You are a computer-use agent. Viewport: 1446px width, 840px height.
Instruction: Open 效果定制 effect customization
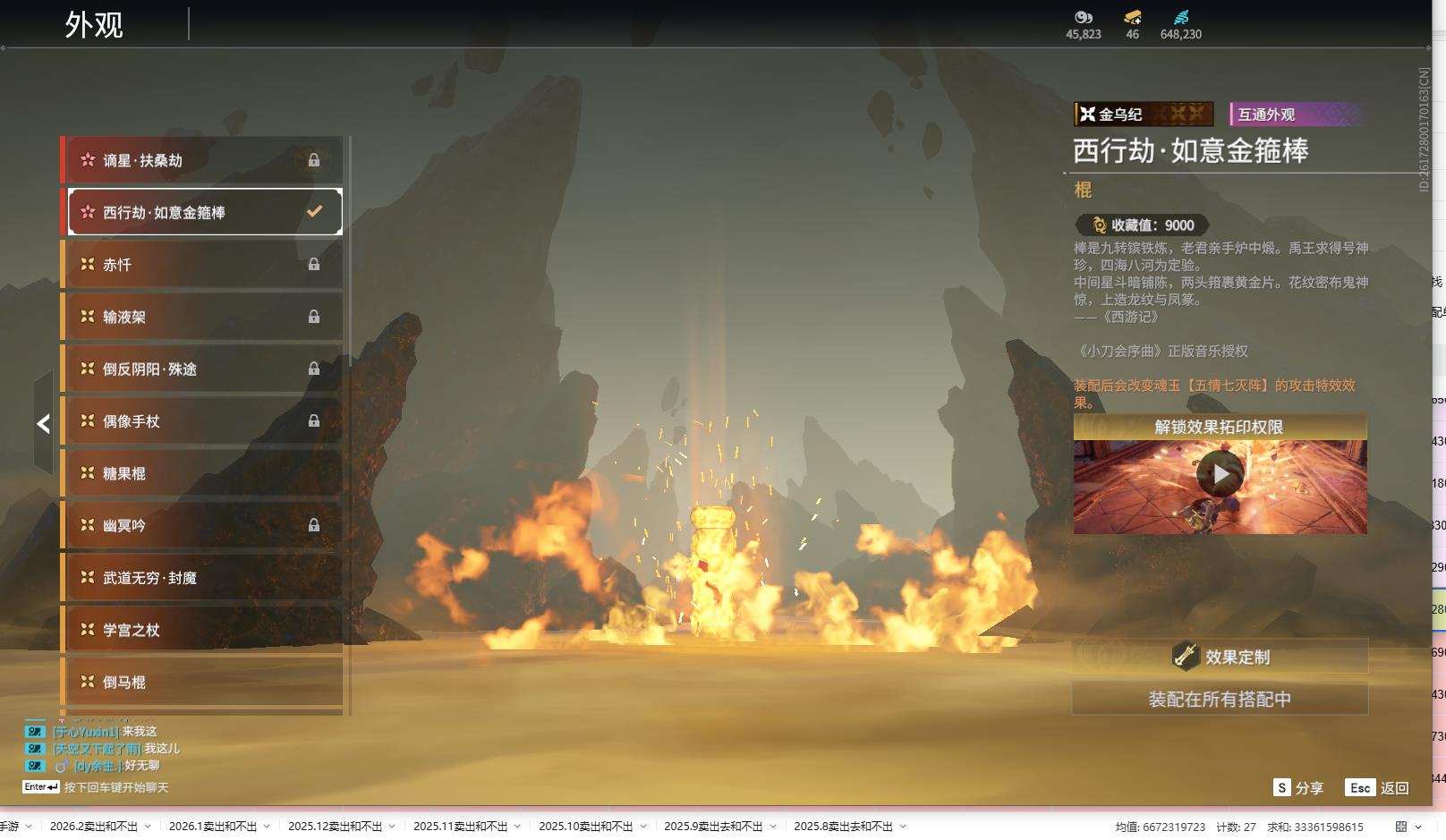coord(1220,657)
